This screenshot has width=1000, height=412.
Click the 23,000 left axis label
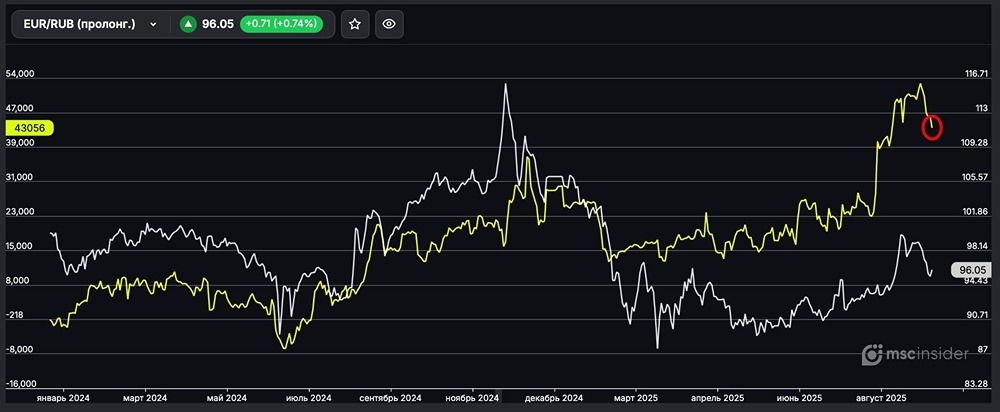click(20, 212)
